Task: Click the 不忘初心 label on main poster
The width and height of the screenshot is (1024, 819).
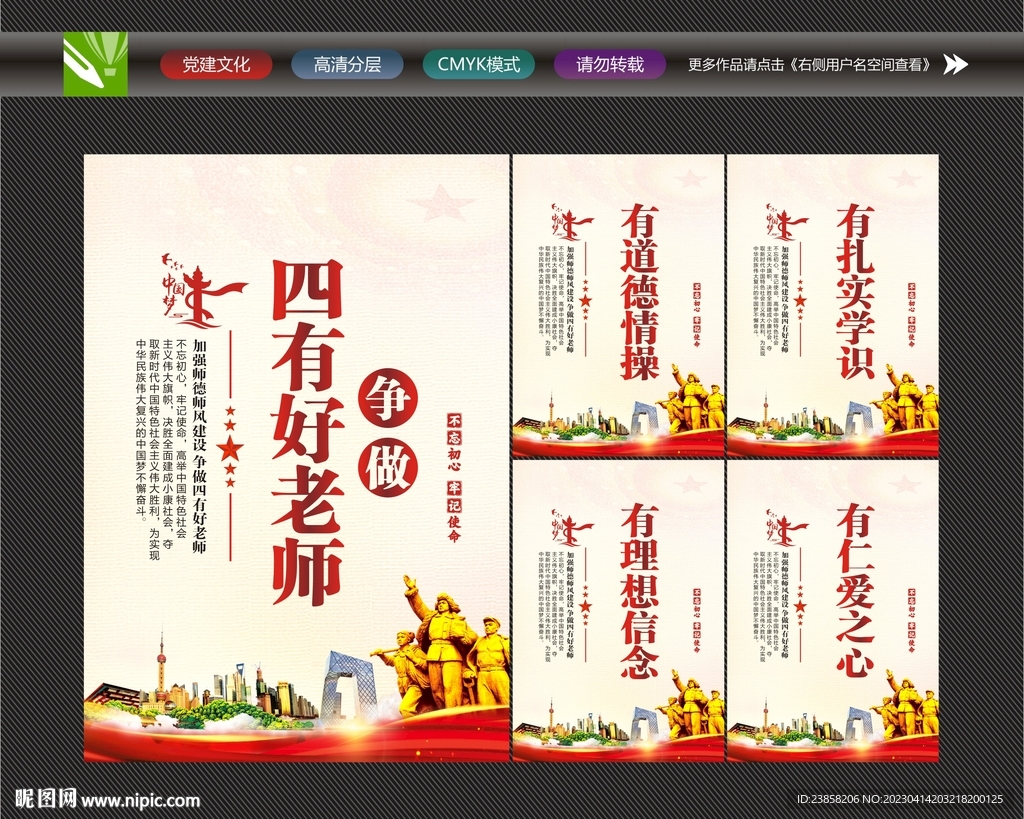Action: [455, 442]
